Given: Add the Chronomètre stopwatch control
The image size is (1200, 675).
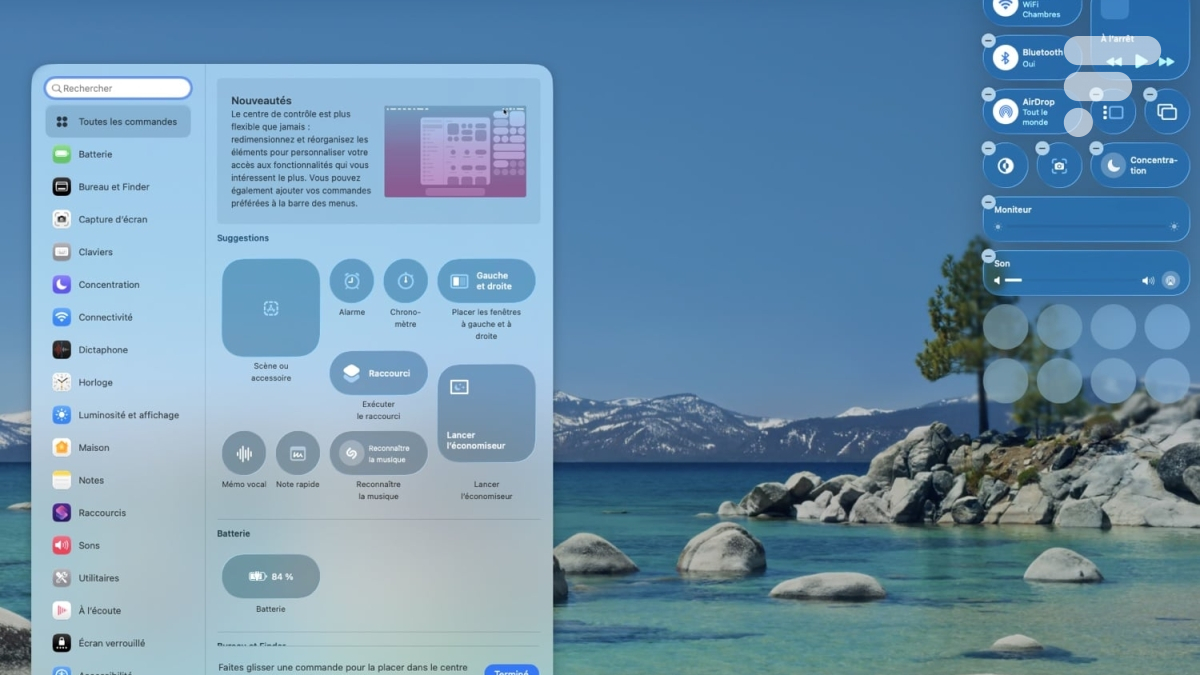Looking at the screenshot, I should (x=405, y=281).
